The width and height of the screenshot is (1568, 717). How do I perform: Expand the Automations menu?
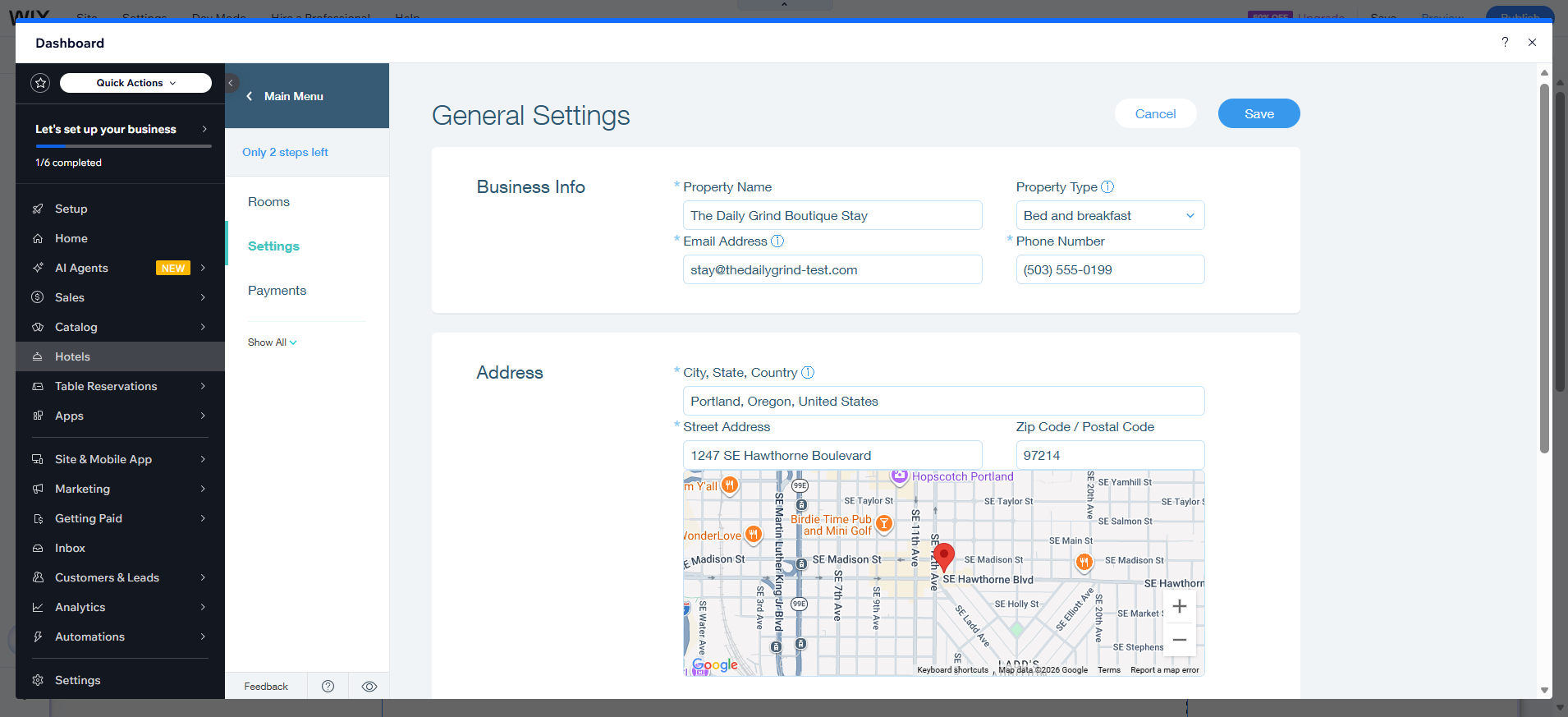coord(120,637)
